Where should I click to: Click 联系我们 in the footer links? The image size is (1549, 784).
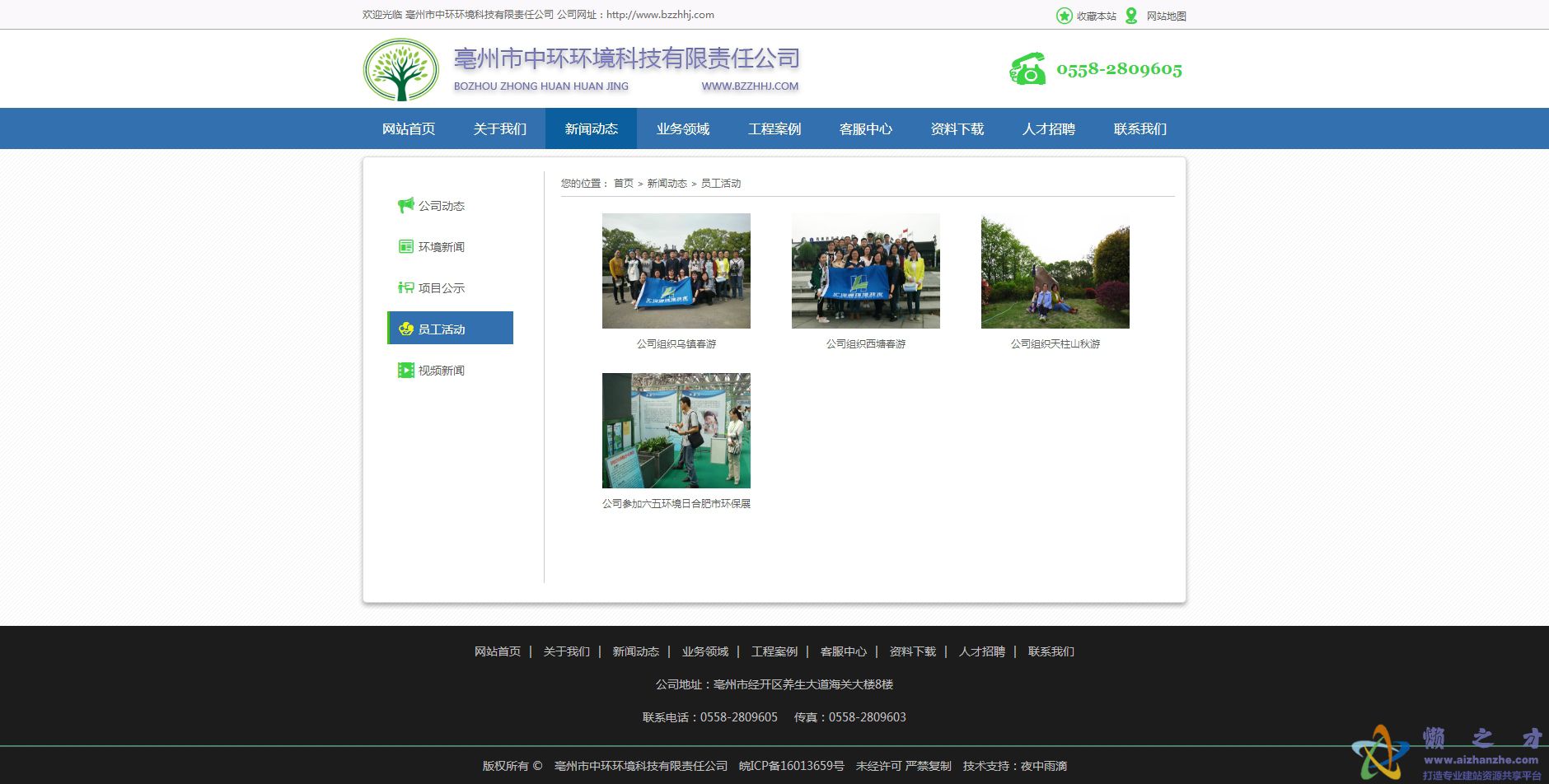coord(1051,651)
